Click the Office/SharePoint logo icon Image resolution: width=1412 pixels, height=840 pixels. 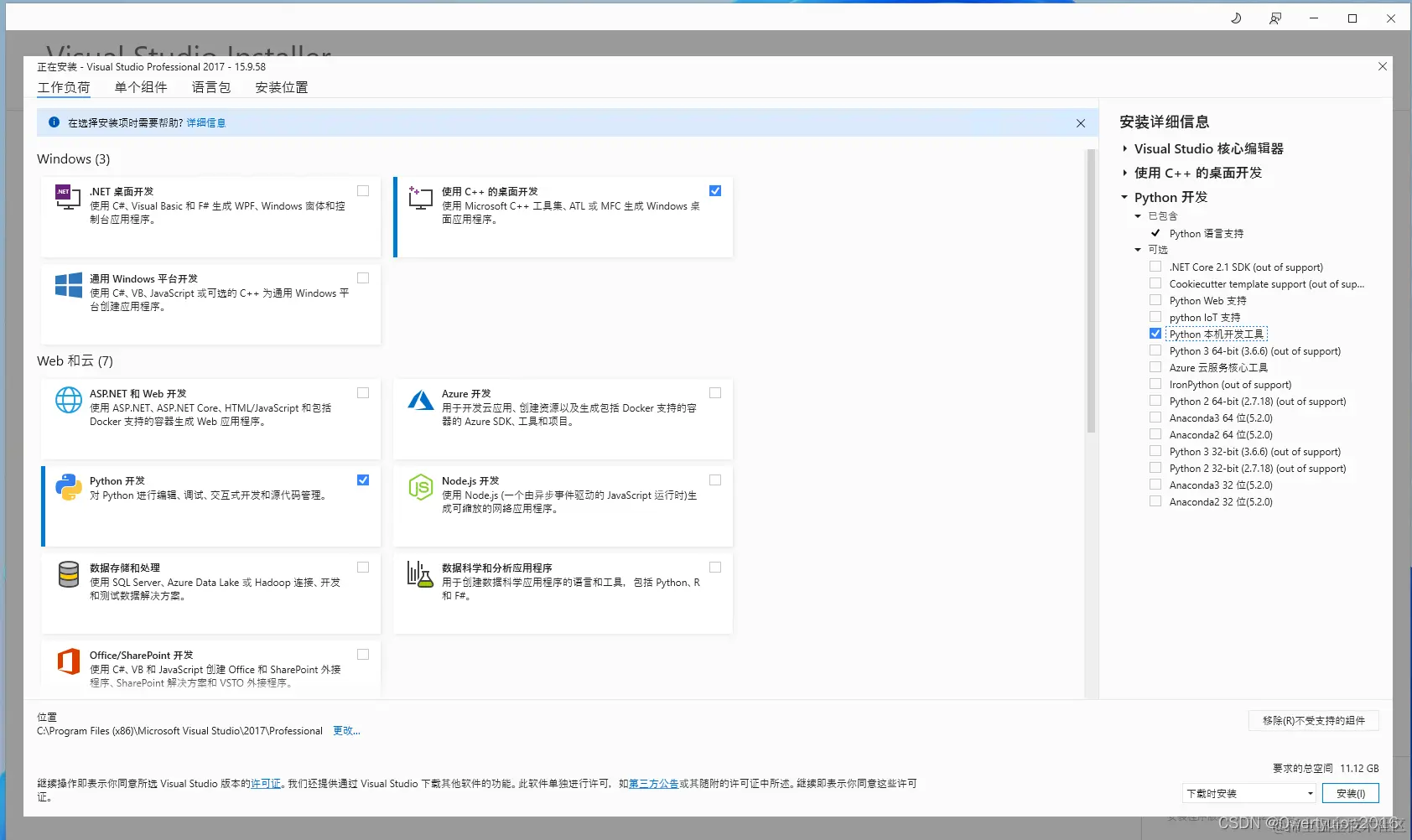68,661
